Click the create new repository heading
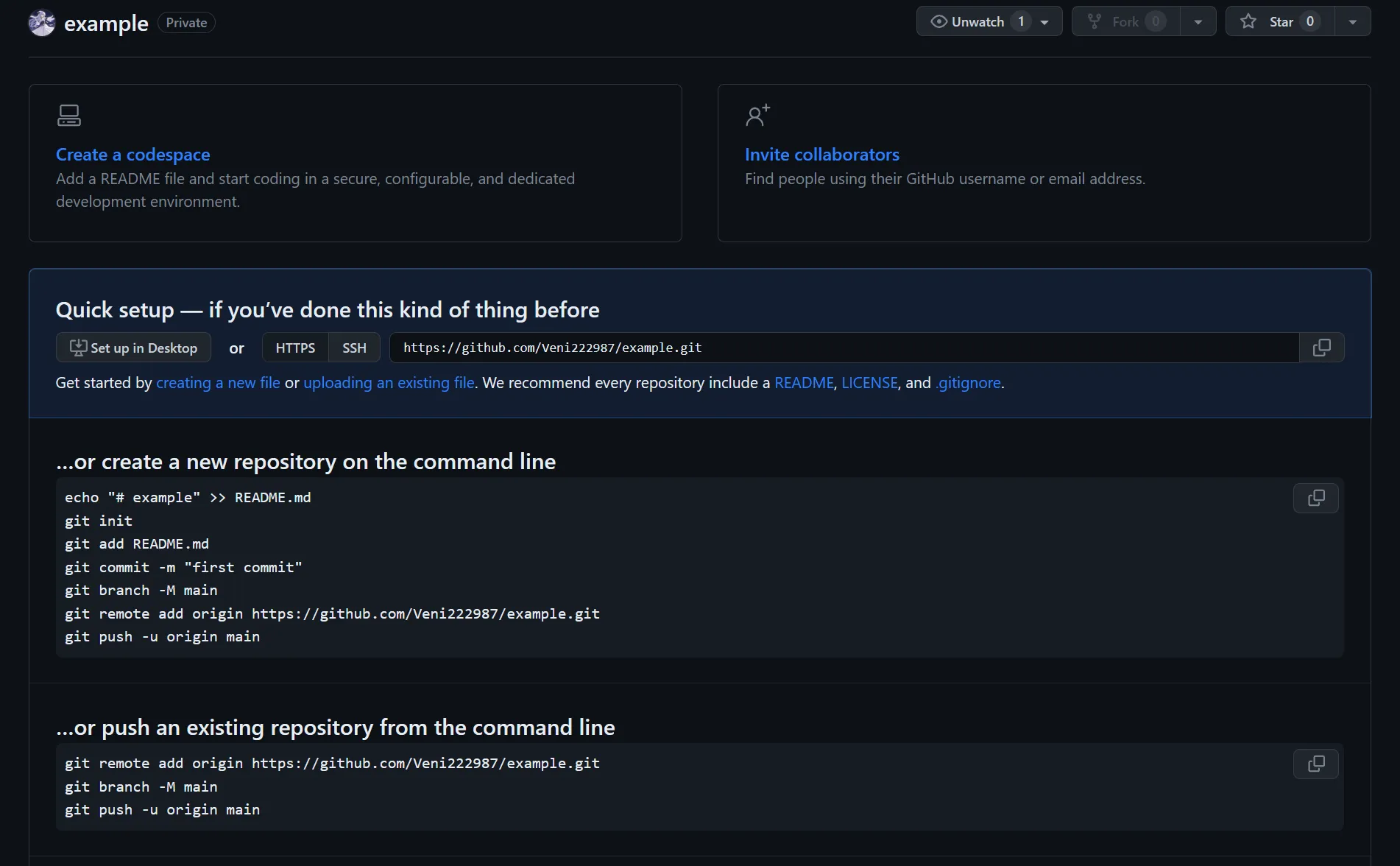The image size is (1400, 866). (x=306, y=462)
